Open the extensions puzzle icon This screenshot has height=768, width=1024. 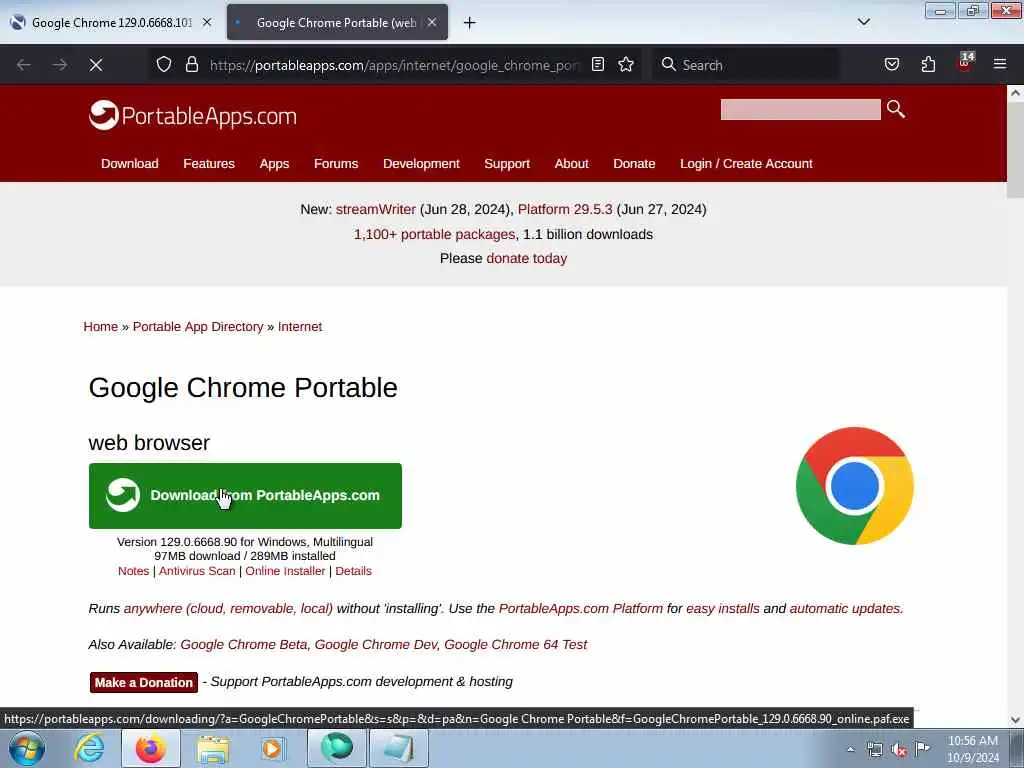pos(928,64)
